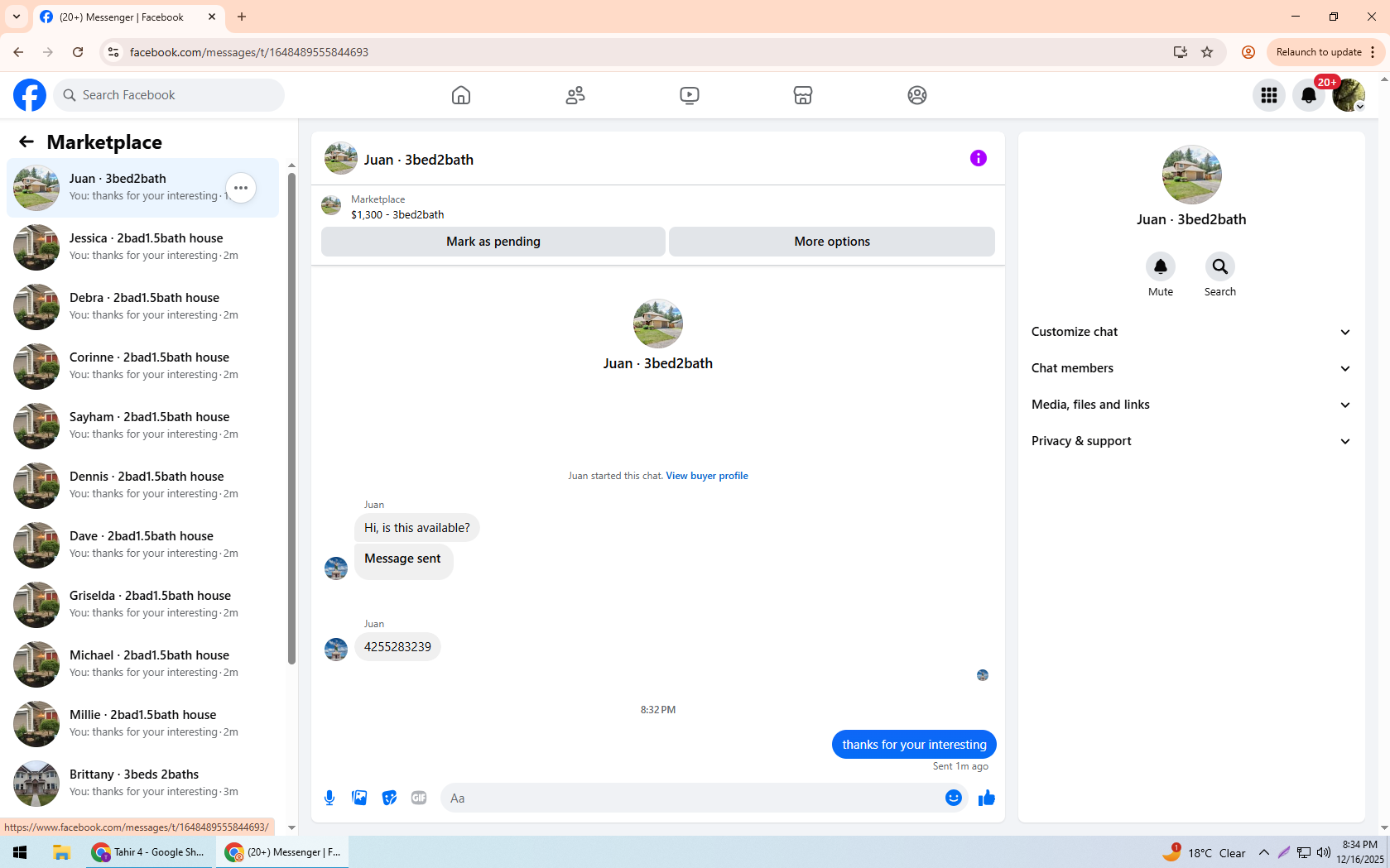
Task: Focus the Aa message input field
Action: 692,798
